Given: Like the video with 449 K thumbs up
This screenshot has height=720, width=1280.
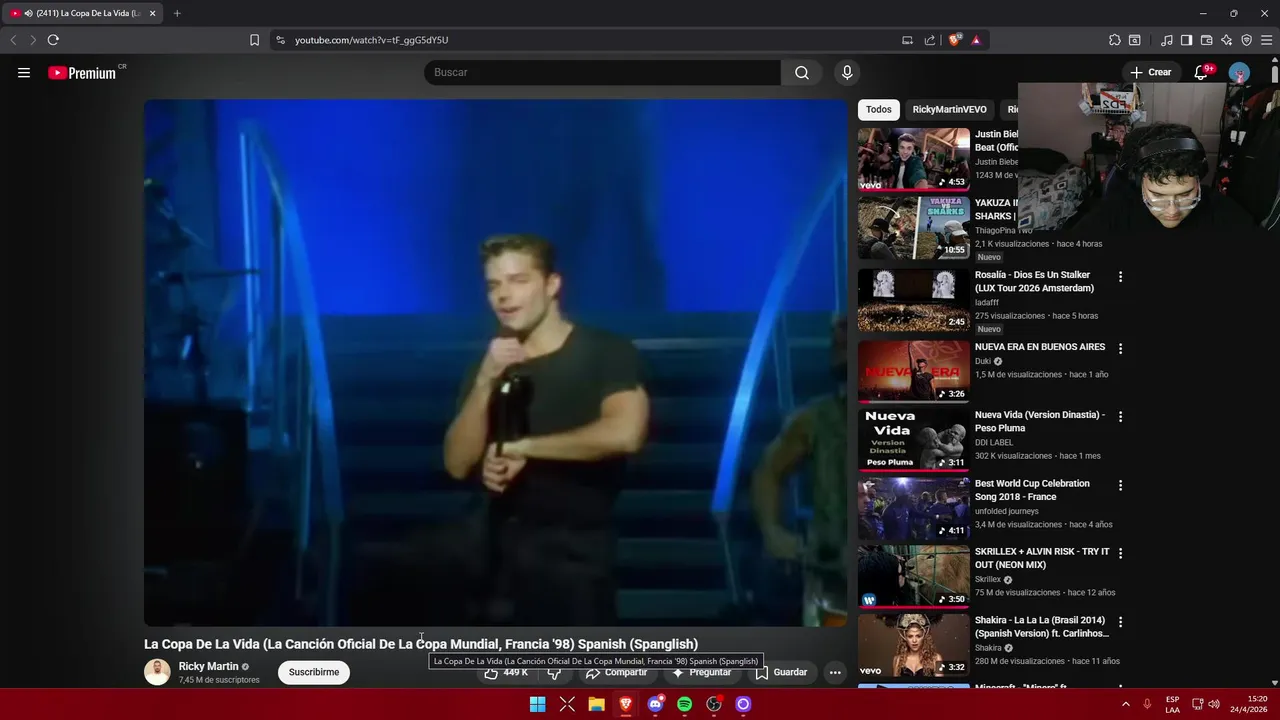Looking at the screenshot, I should (507, 672).
